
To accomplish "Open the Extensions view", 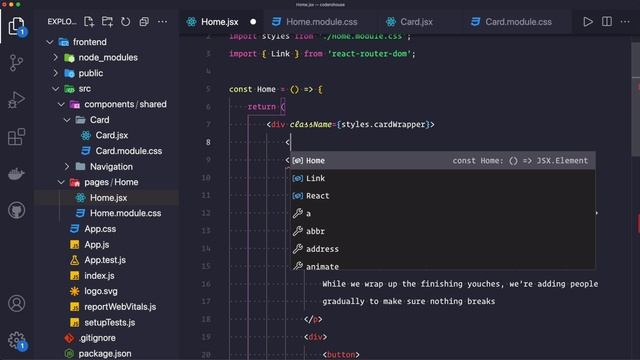I will 16,137.
